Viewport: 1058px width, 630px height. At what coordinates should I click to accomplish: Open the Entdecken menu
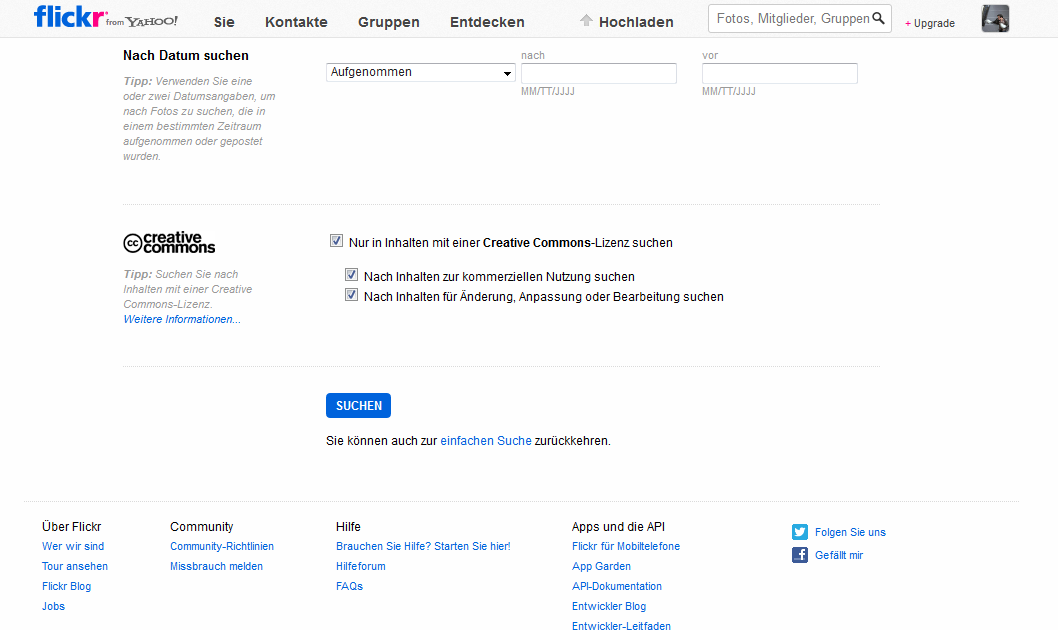click(x=487, y=22)
